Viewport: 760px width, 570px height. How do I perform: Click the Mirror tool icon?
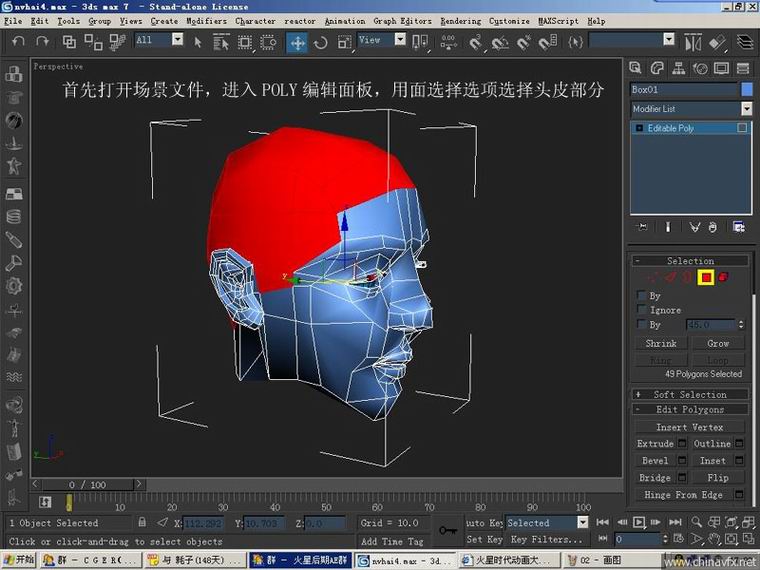(x=693, y=43)
